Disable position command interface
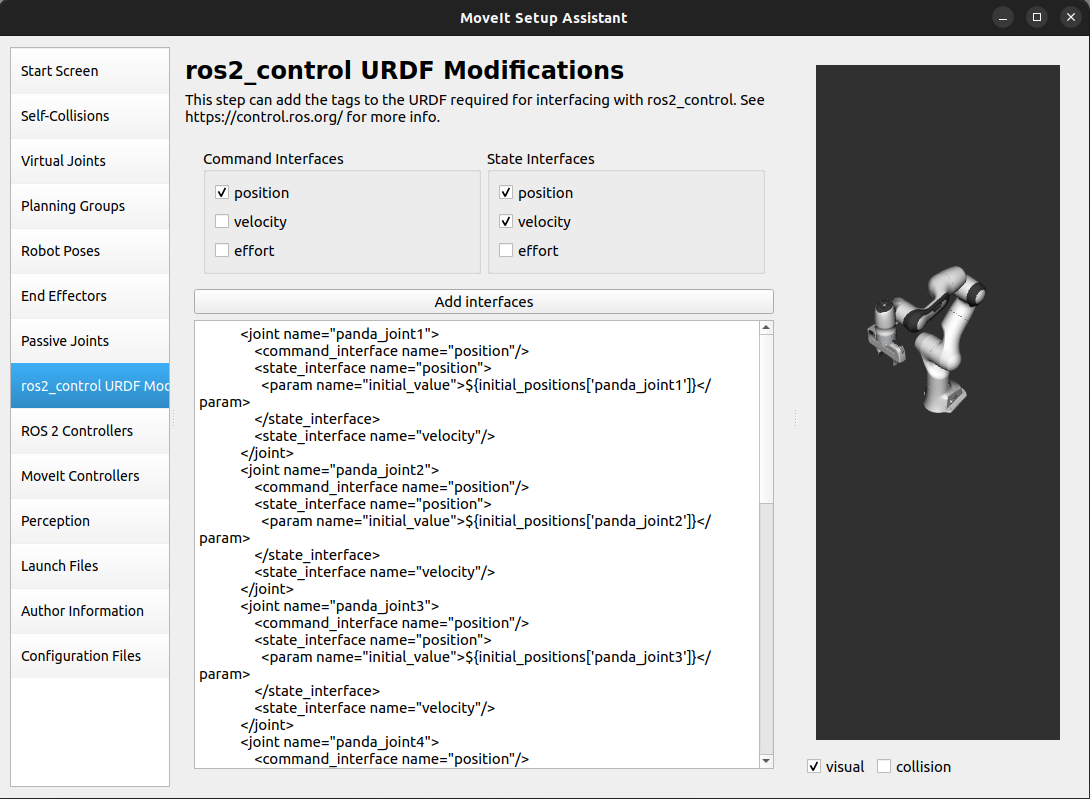1090x799 pixels. [x=222, y=192]
